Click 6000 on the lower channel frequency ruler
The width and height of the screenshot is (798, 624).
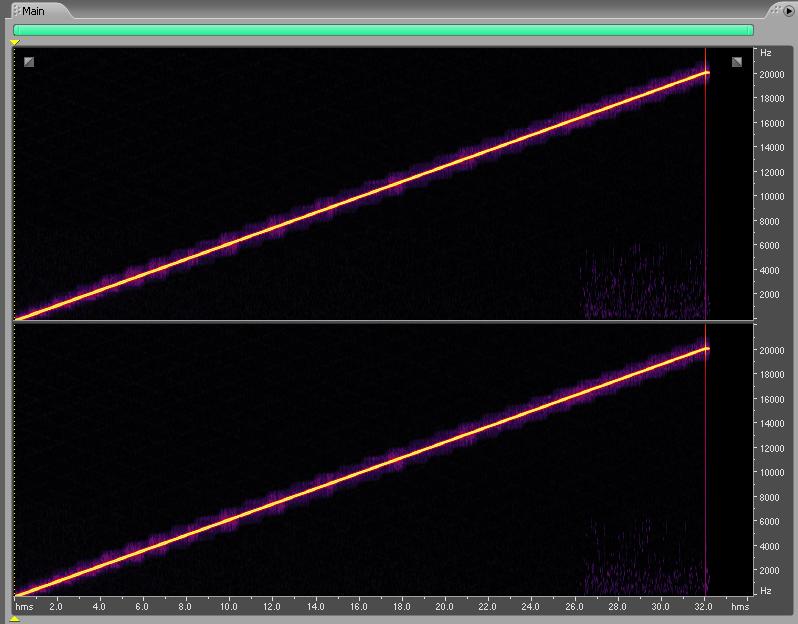point(770,521)
